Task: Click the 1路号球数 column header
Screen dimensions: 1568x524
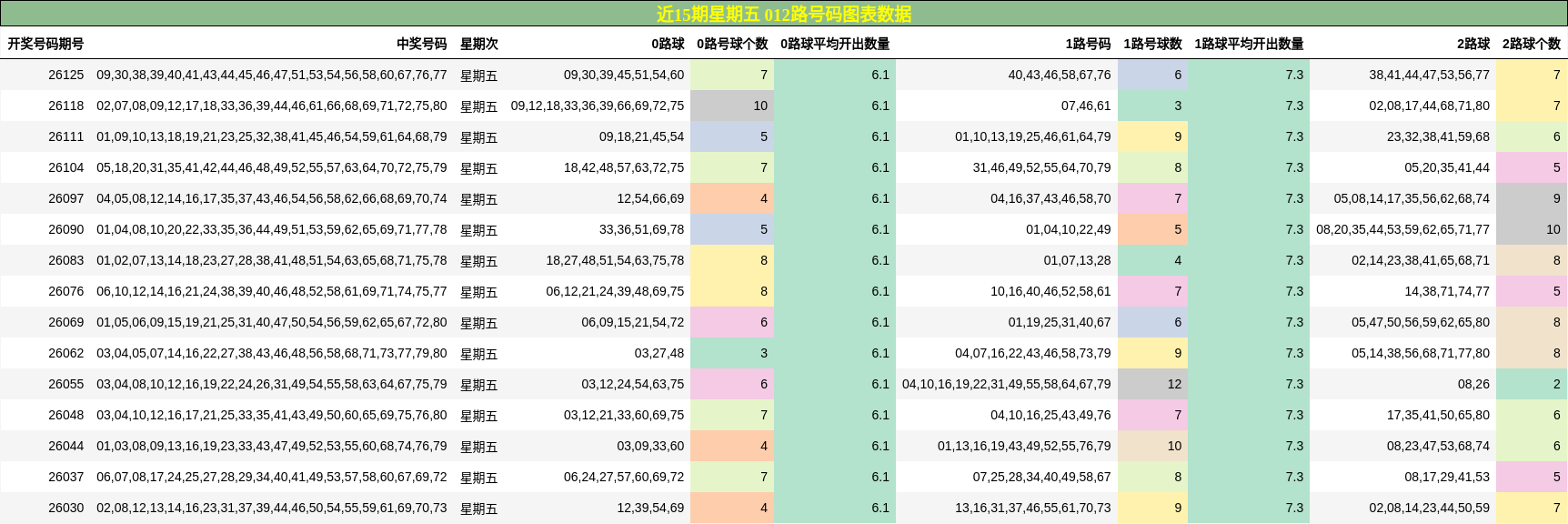Action: [x=1152, y=44]
